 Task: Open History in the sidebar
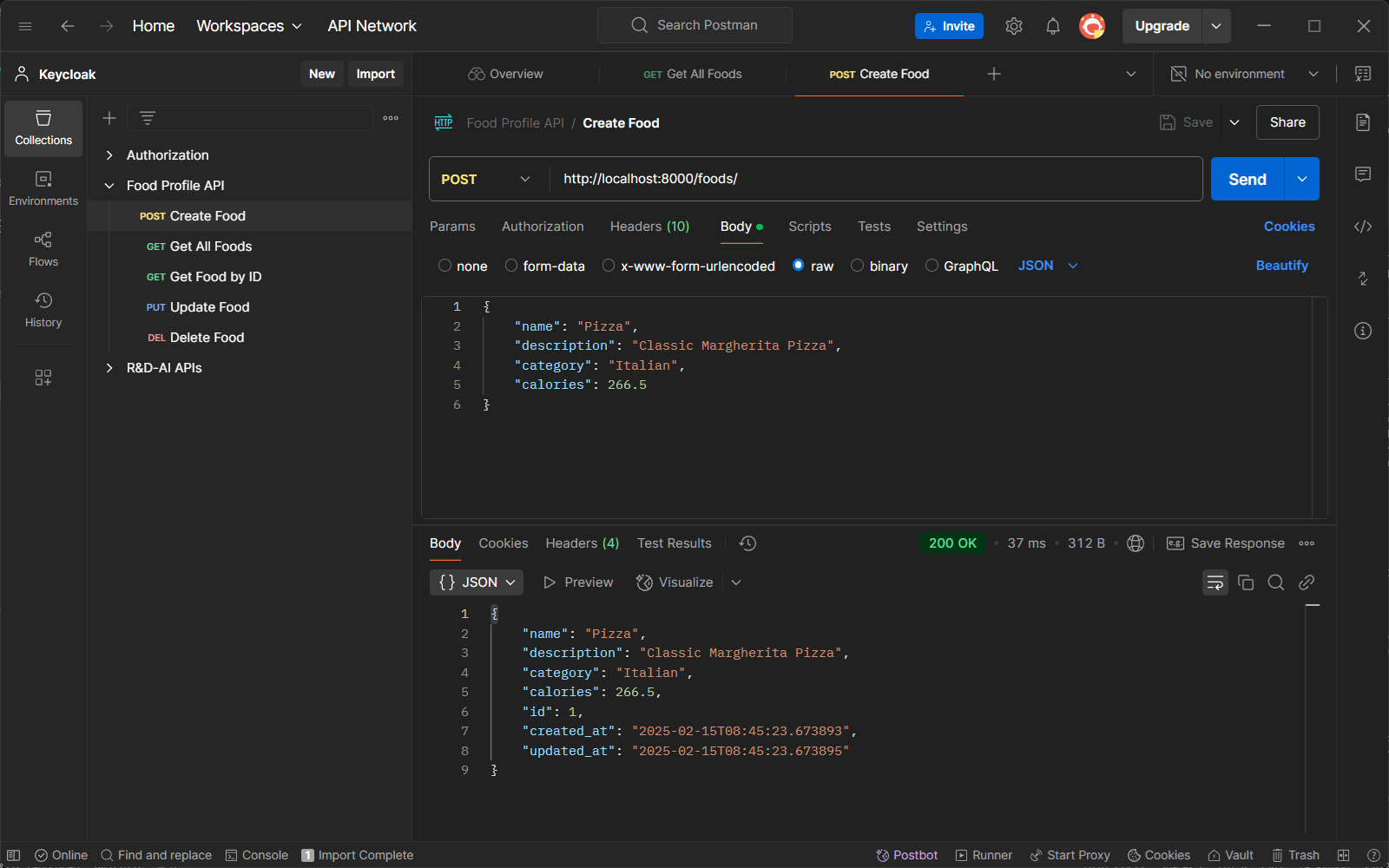pyautogui.click(x=43, y=310)
